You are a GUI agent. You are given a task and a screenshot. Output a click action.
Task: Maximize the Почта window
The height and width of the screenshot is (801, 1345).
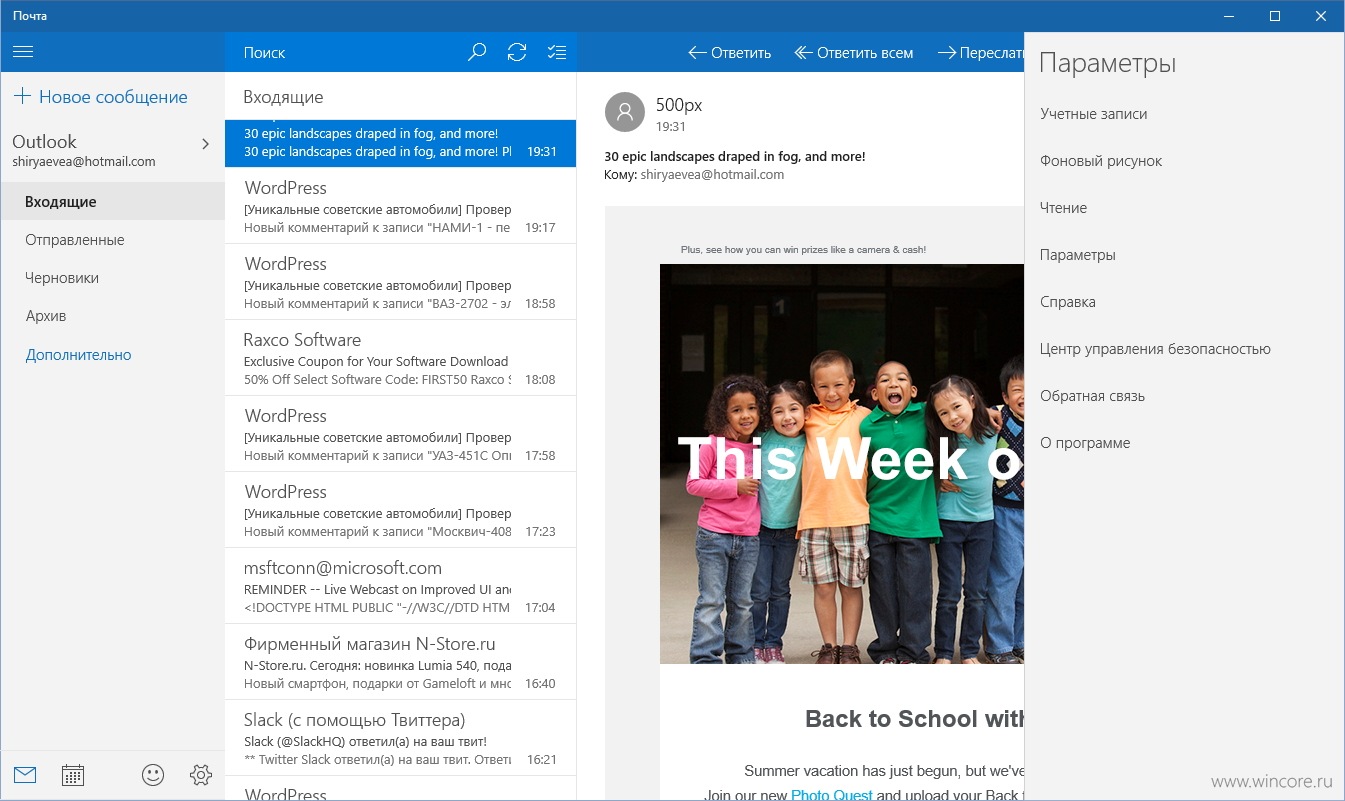click(1275, 16)
